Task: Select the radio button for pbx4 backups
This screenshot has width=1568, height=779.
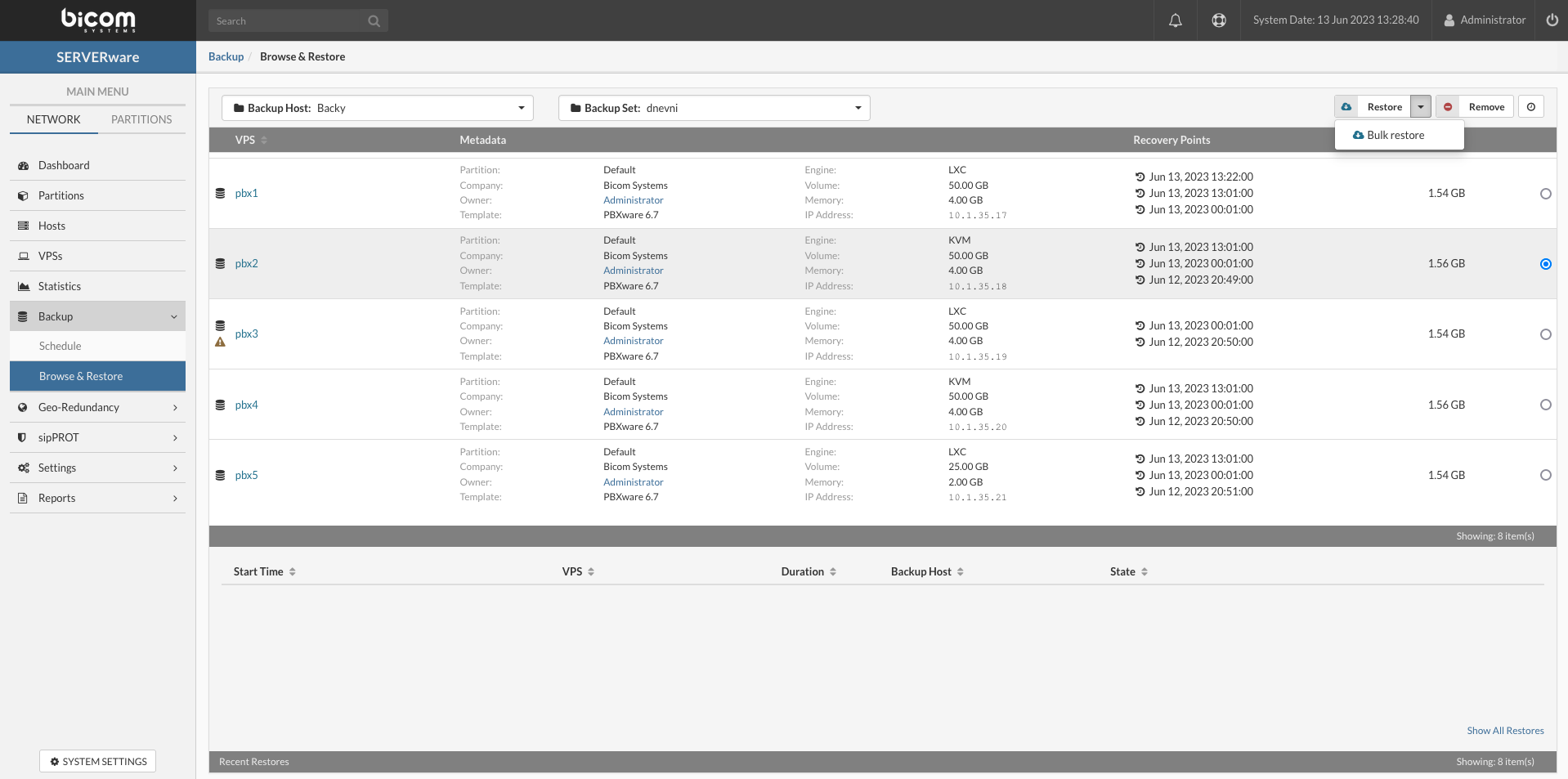Action: pyautogui.click(x=1545, y=404)
